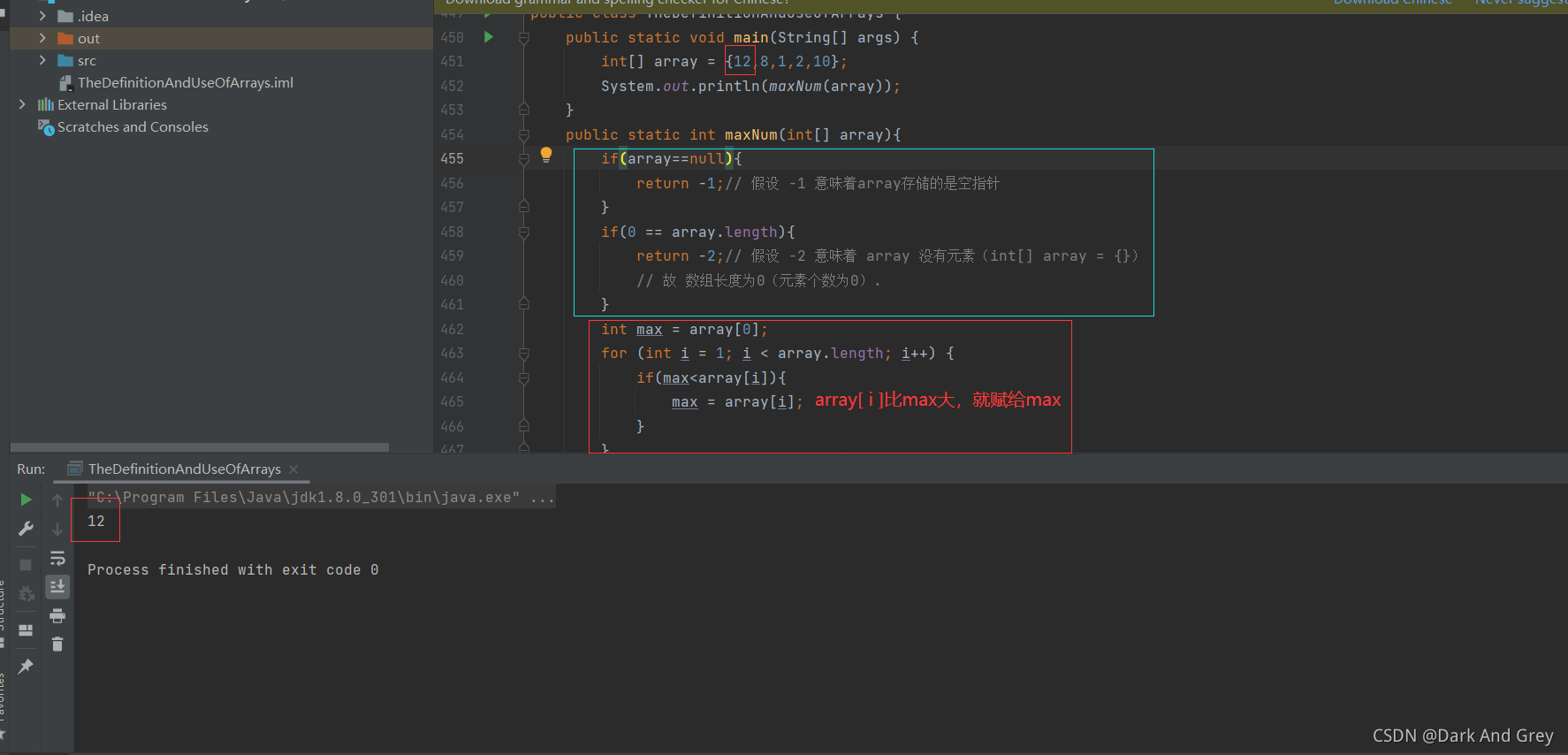Click 'main' method name on line 450
Screen dimensions: 1568x755
click(751, 38)
